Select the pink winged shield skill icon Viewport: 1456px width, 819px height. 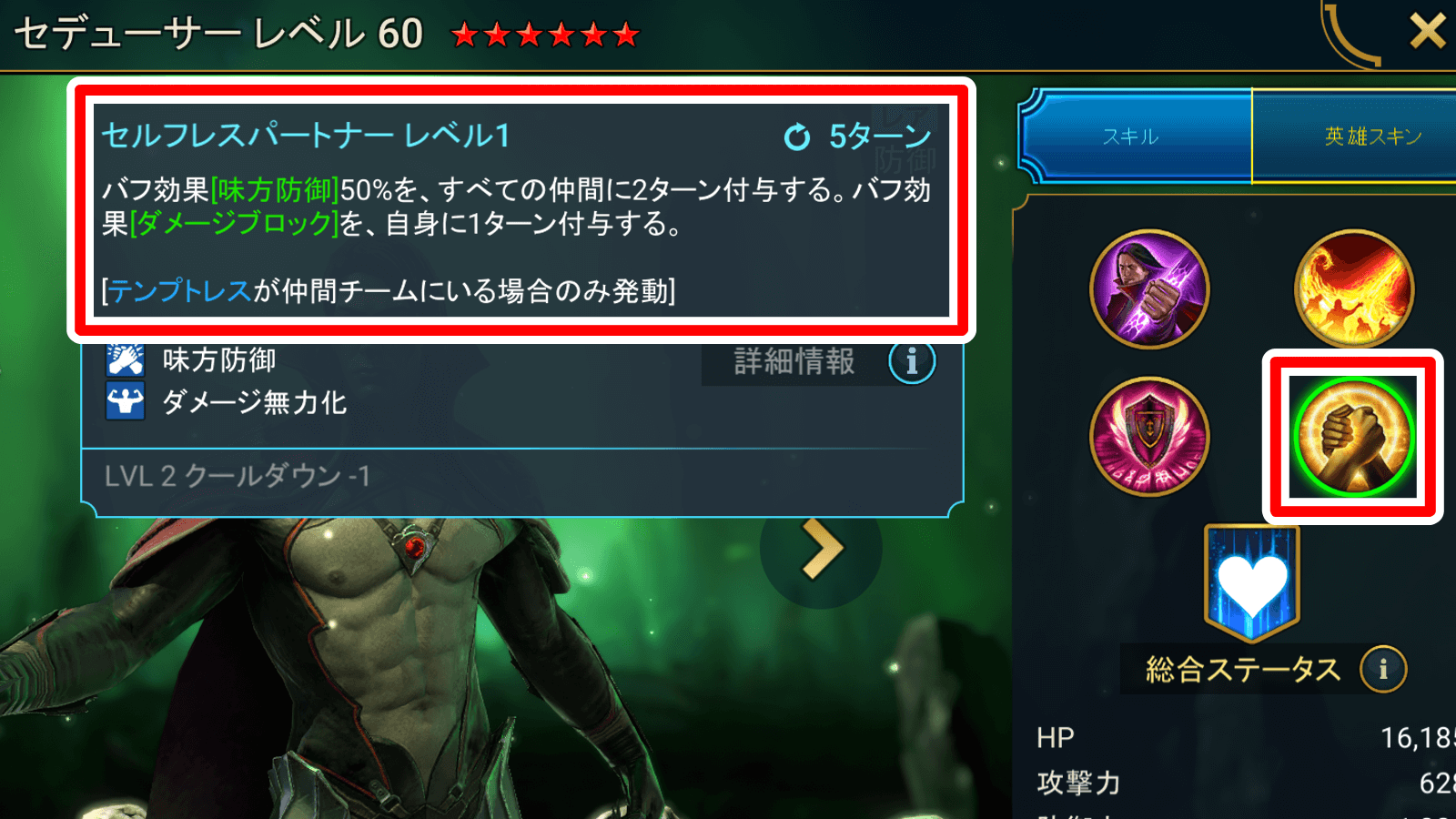[1149, 437]
